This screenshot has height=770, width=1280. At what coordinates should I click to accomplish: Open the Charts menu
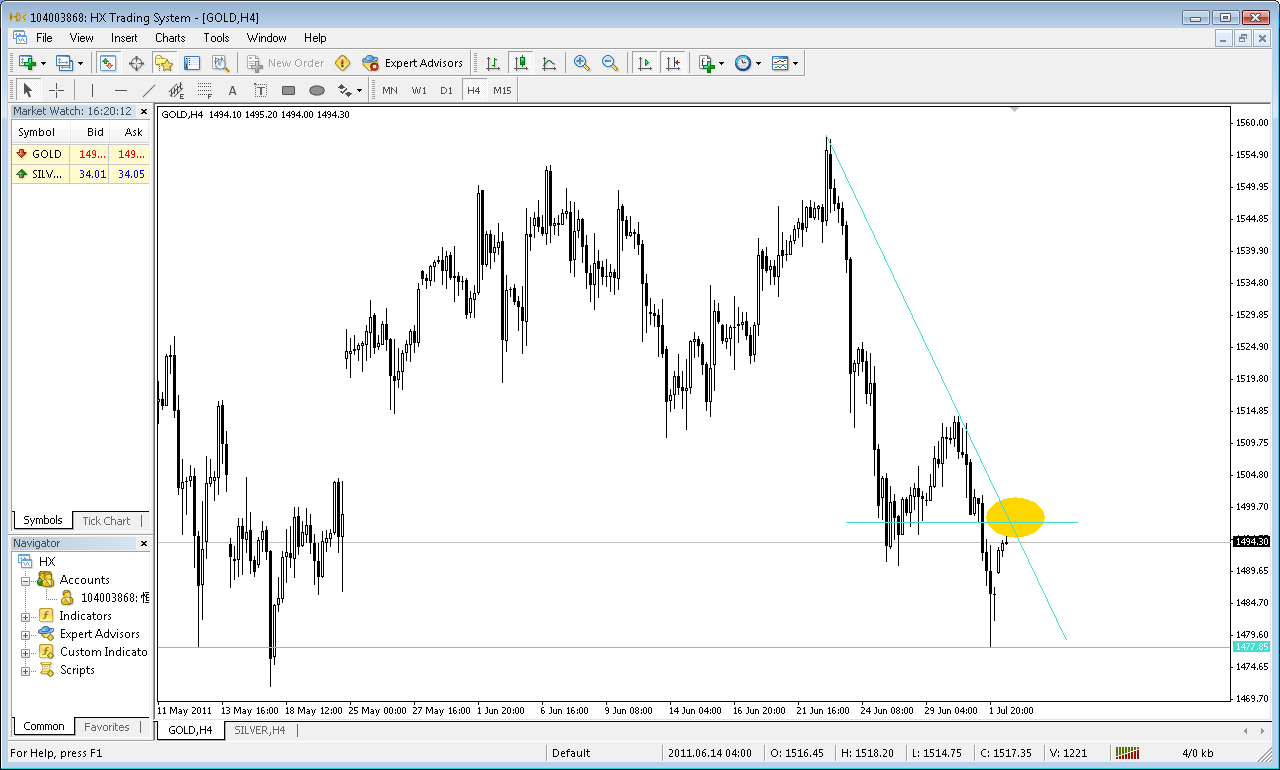(170, 38)
